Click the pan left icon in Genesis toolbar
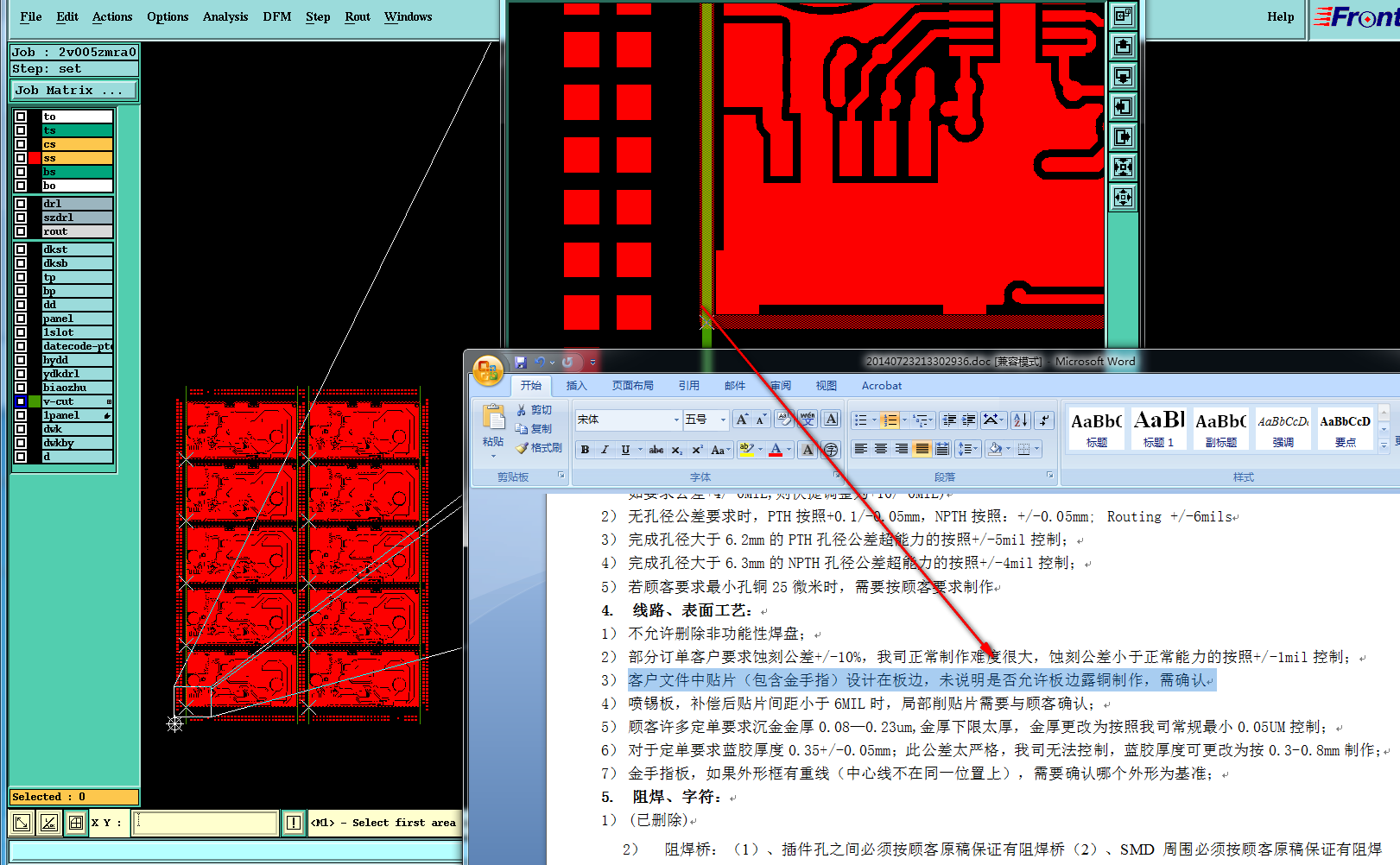The image size is (1400, 865). 1123,106
